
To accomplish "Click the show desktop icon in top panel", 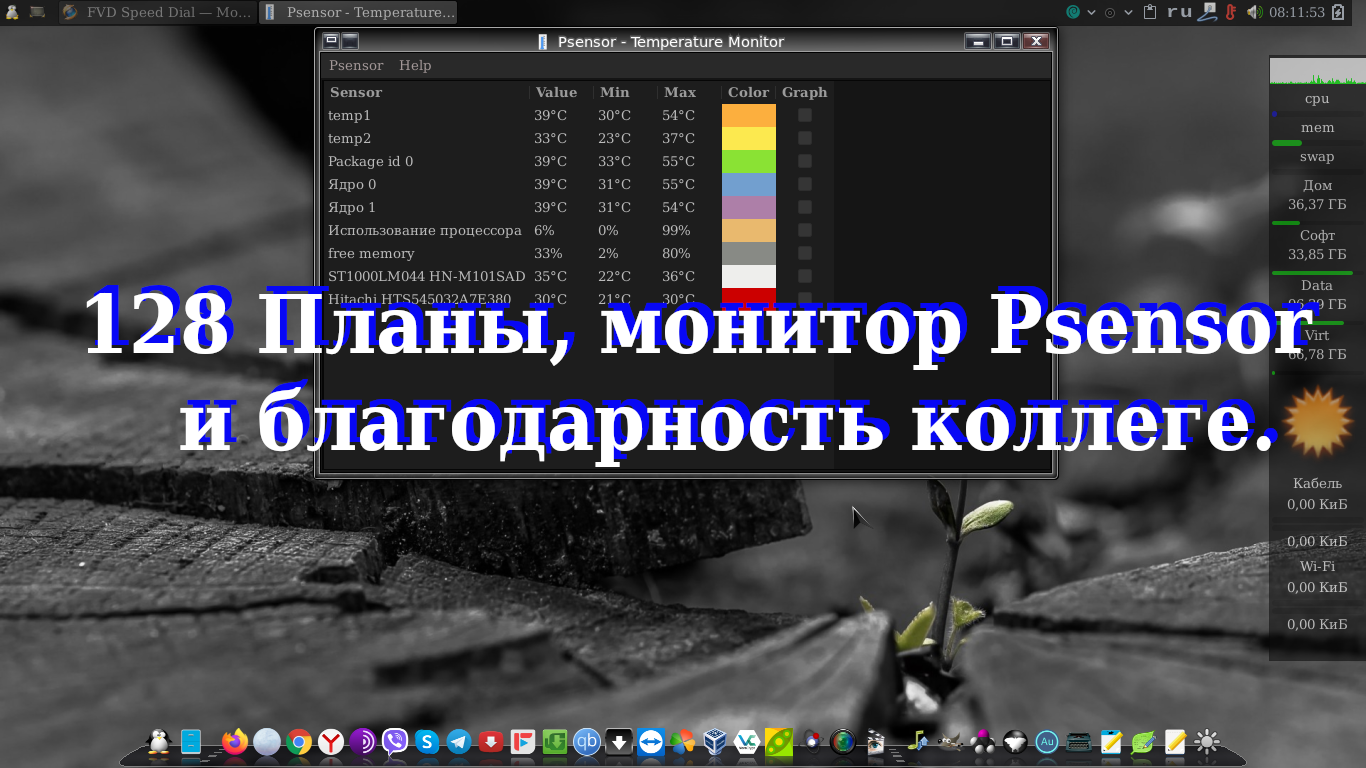I will point(37,12).
